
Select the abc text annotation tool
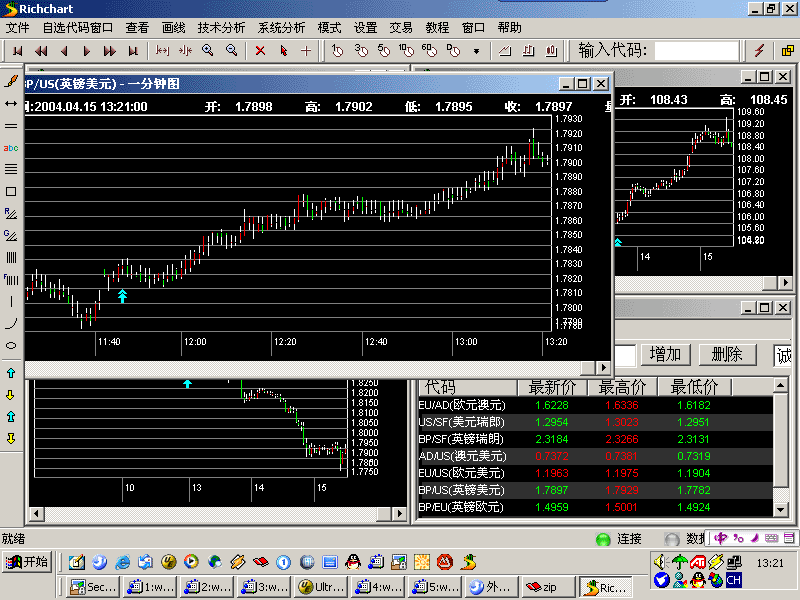pos(11,148)
